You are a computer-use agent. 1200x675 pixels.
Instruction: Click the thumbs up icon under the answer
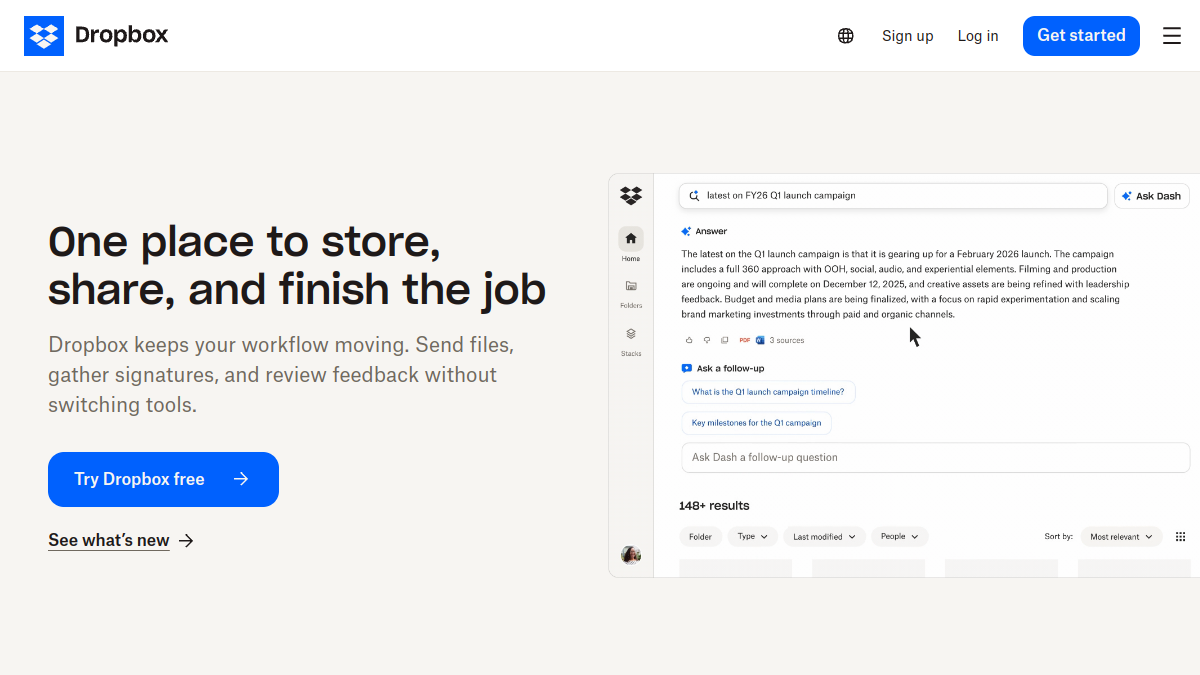688,340
